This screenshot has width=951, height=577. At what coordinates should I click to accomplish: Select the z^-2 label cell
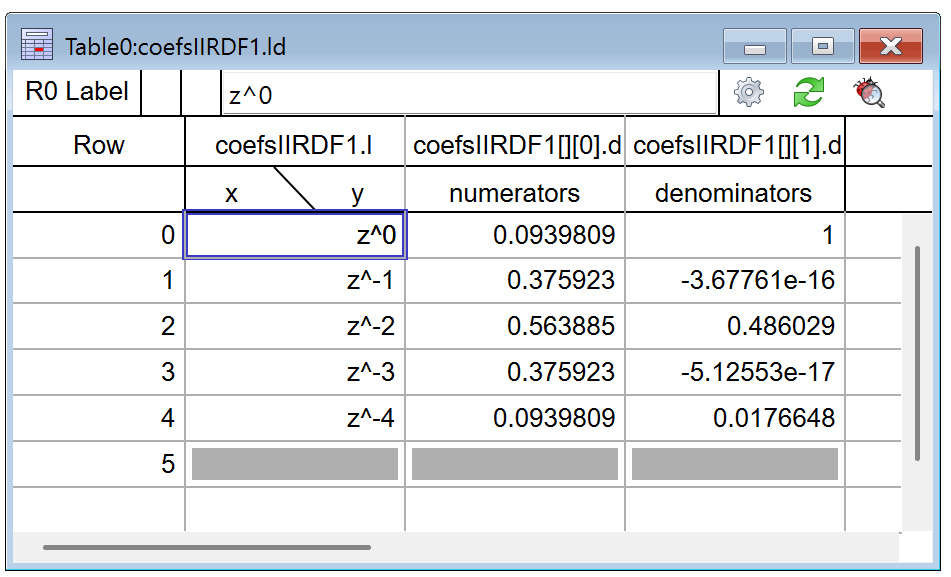(x=295, y=327)
